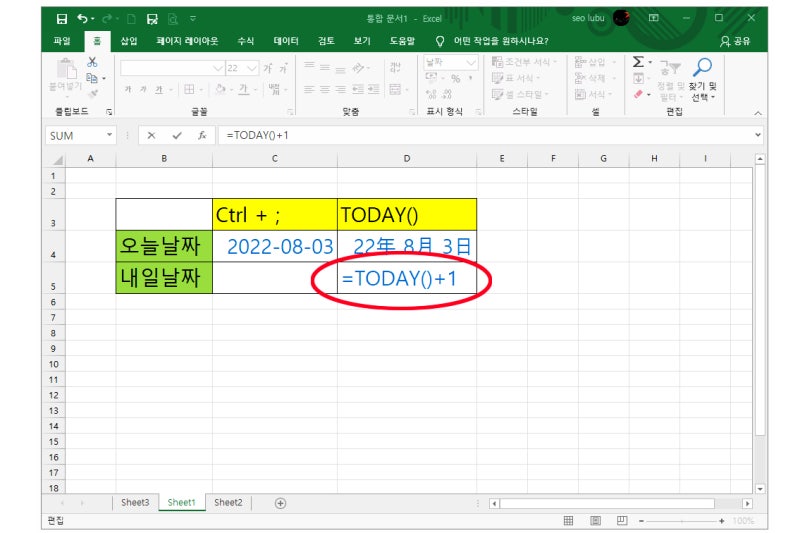Switch to Page Layout view icon
This screenshot has height=533, width=800.
click(595, 521)
